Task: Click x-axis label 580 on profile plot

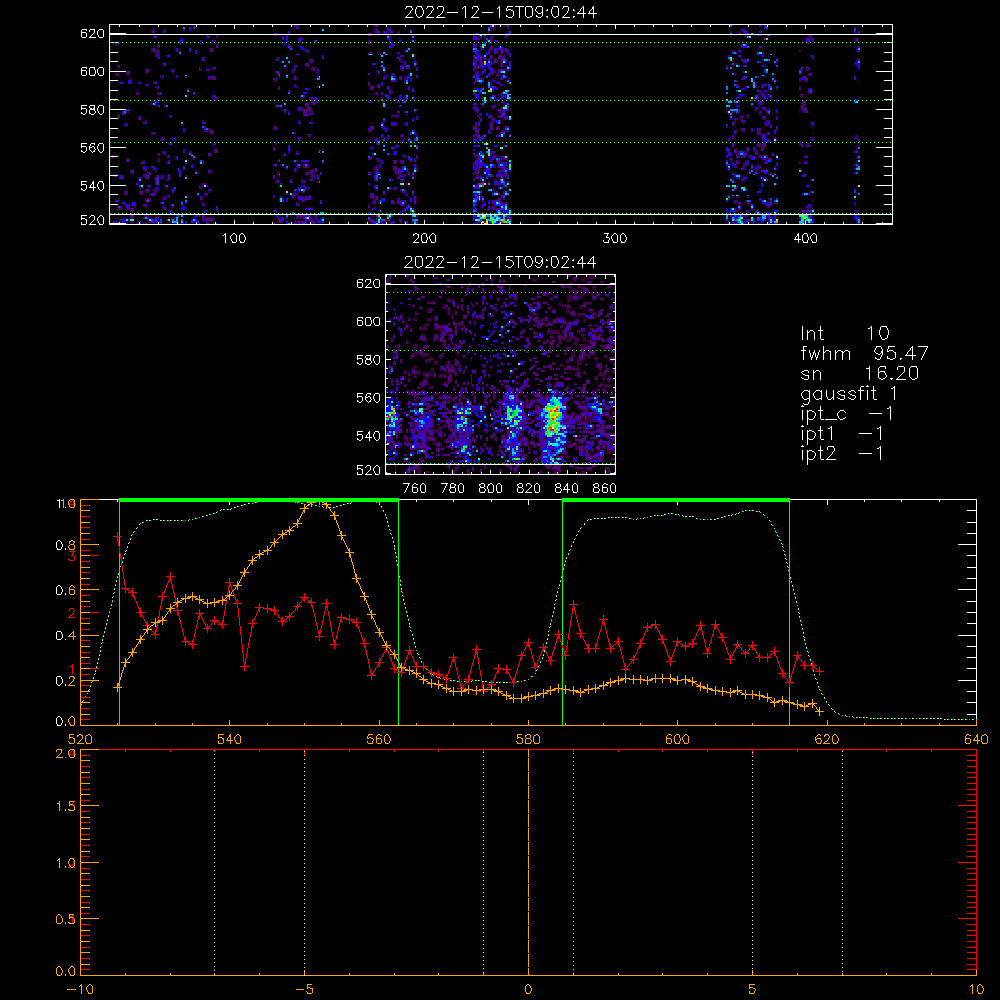Action: (528, 739)
